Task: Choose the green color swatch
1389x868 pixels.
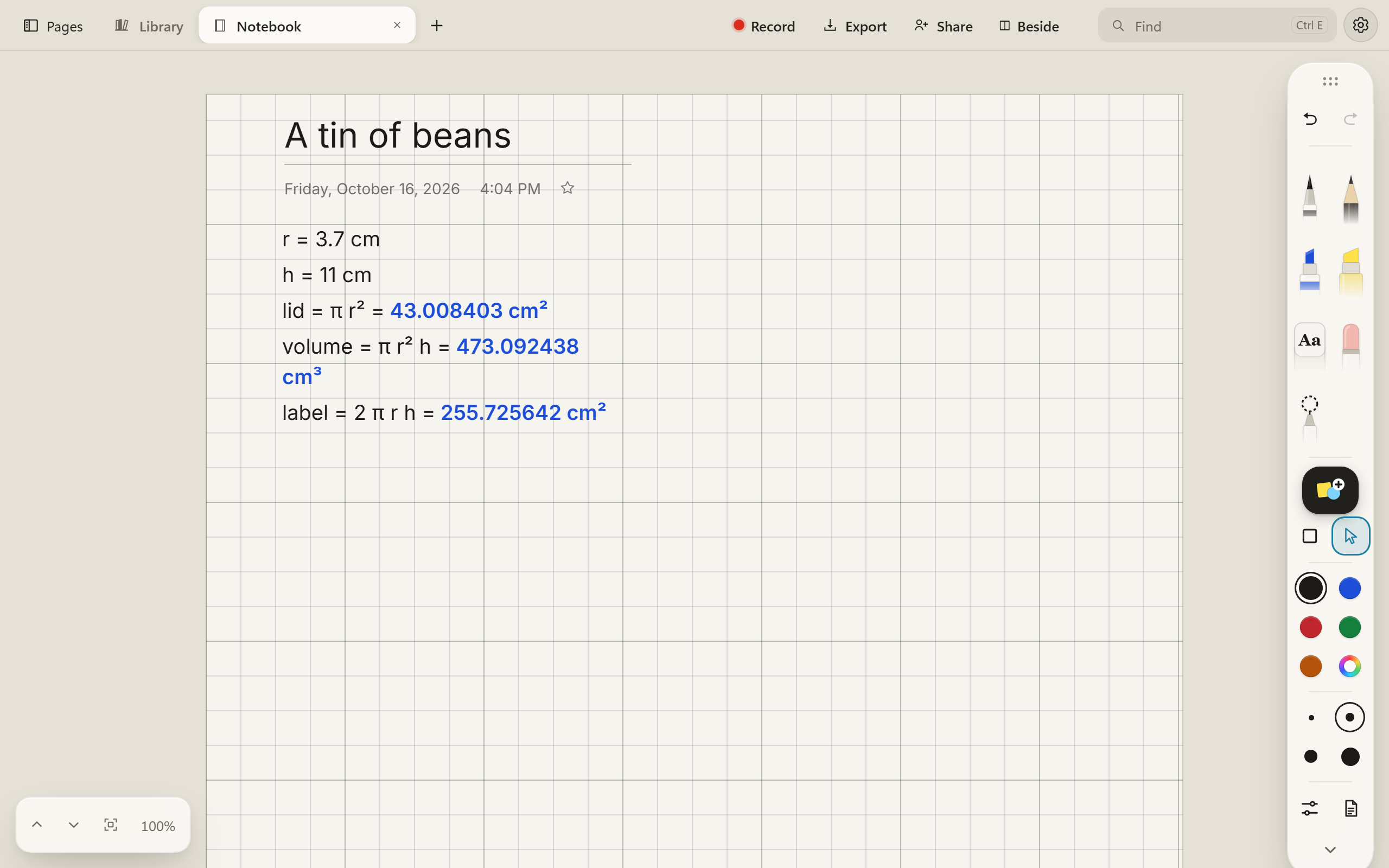Action: 1350,627
